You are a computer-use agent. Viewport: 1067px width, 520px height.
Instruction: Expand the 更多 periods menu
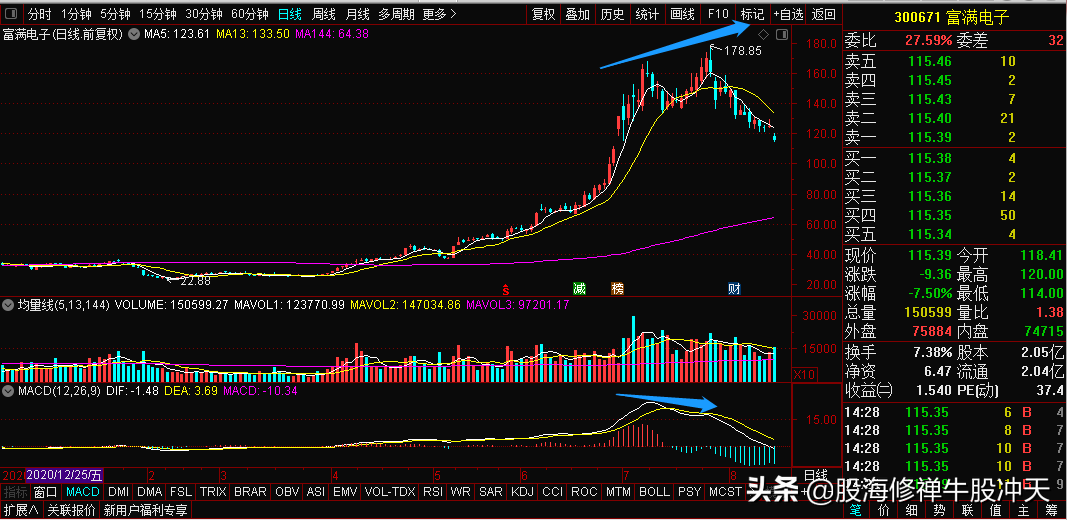coord(440,14)
